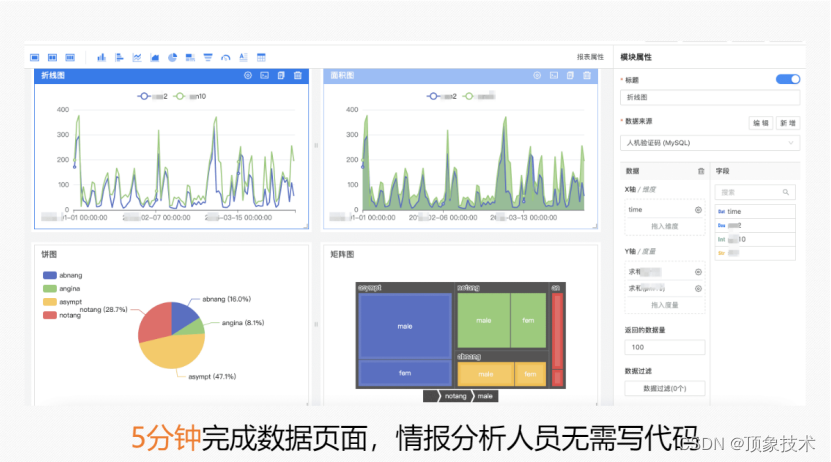Click image export icon on 面积图 panel
831x462 pixels.
[554, 76]
